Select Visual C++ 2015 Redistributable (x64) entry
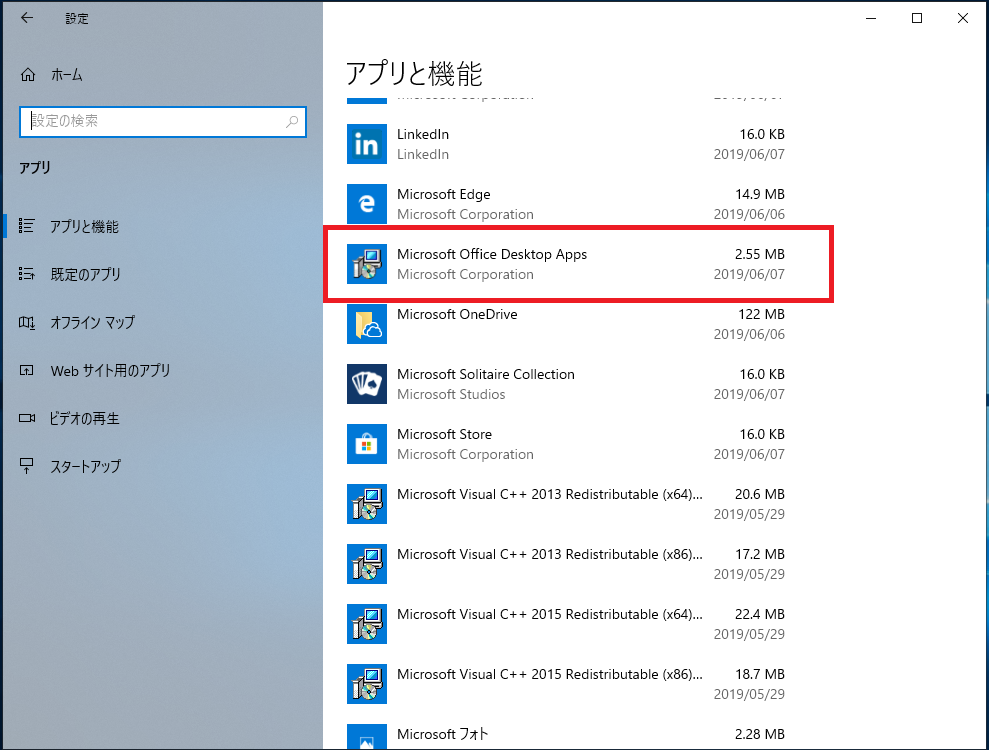 pos(566,623)
